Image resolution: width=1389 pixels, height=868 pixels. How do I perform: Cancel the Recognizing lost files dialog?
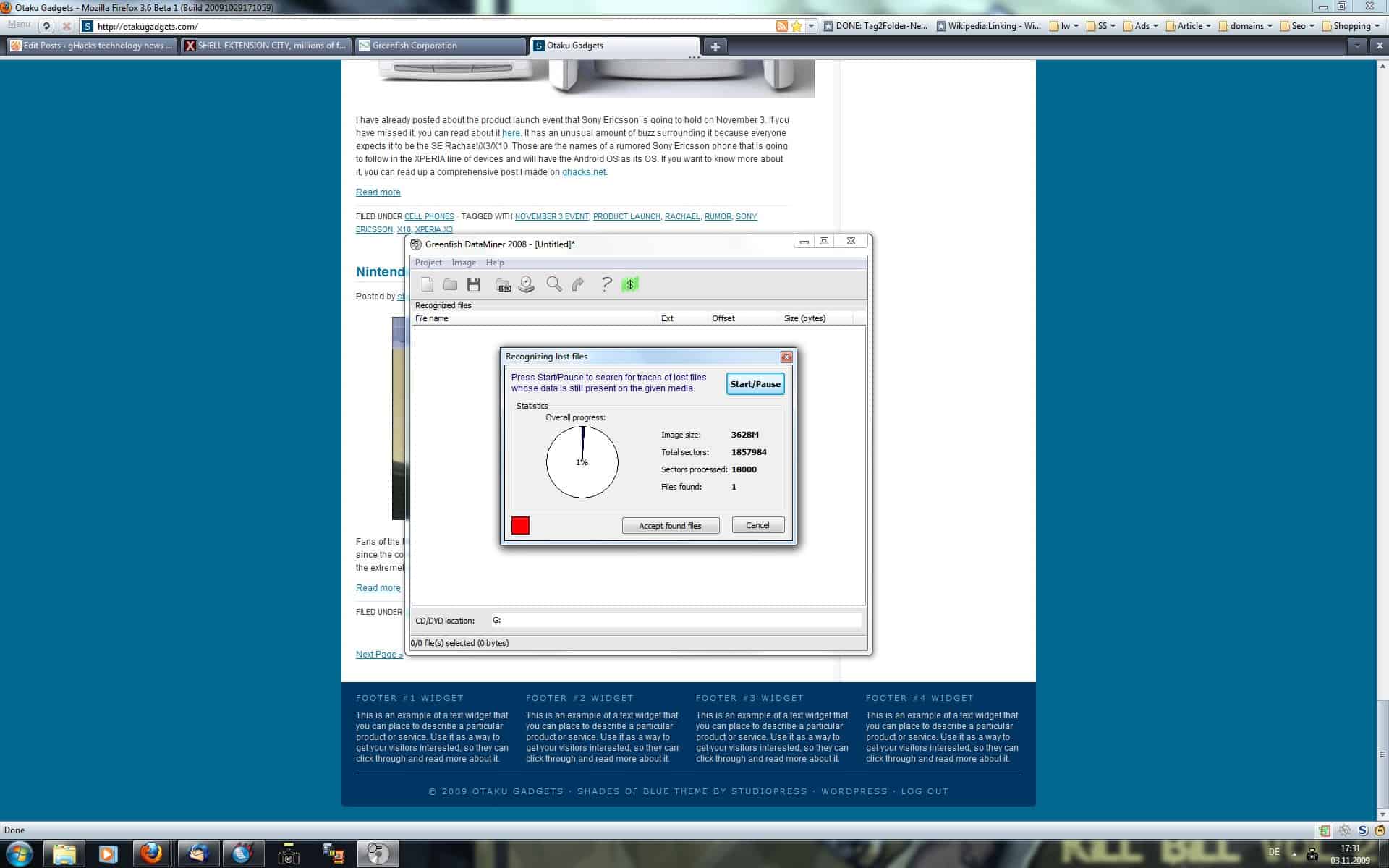[x=757, y=525]
